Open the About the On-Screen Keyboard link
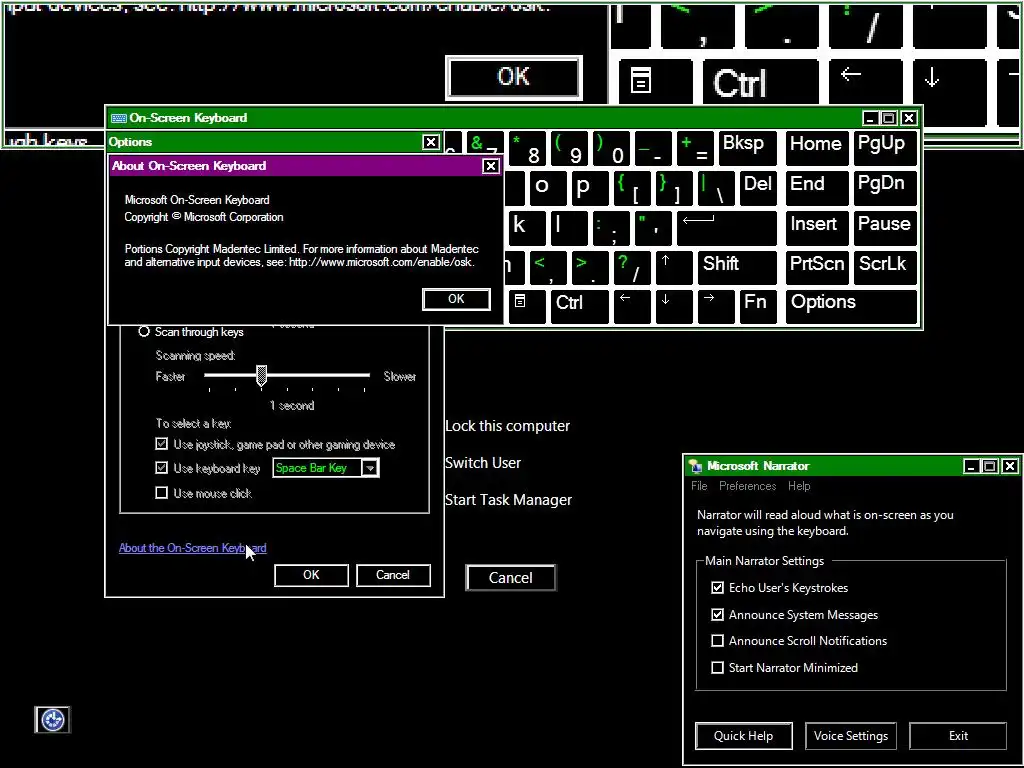The width and height of the screenshot is (1024, 768). point(192,548)
